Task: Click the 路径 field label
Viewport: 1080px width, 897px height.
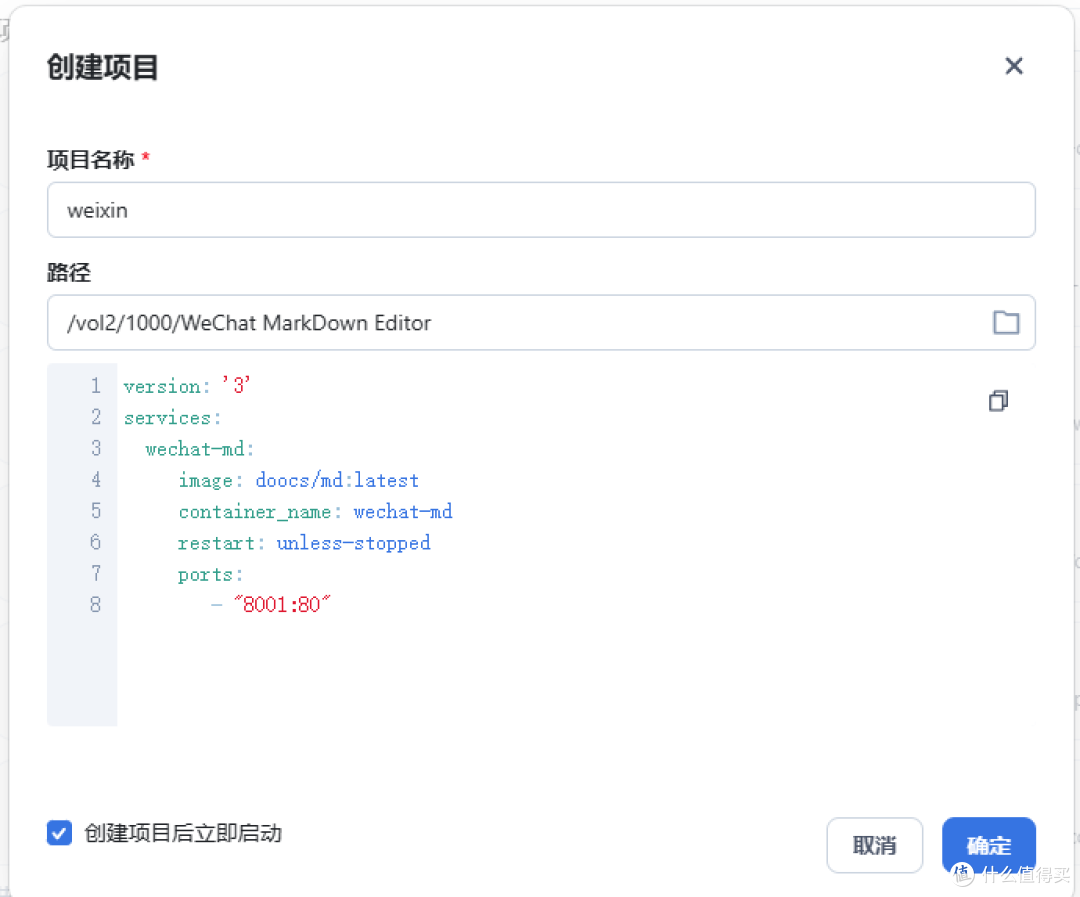Action: 68,272
